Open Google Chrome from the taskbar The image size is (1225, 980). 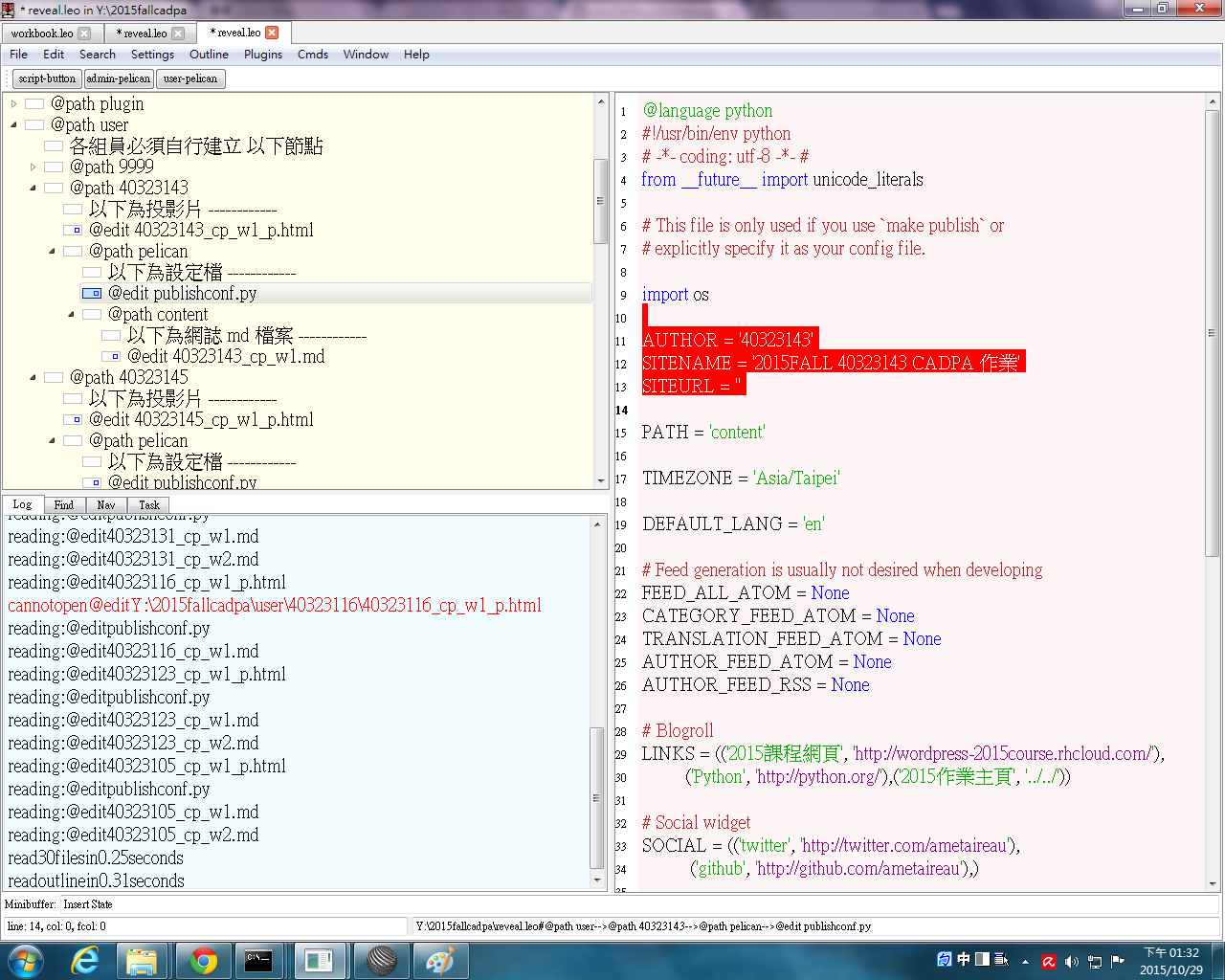click(x=203, y=960)
